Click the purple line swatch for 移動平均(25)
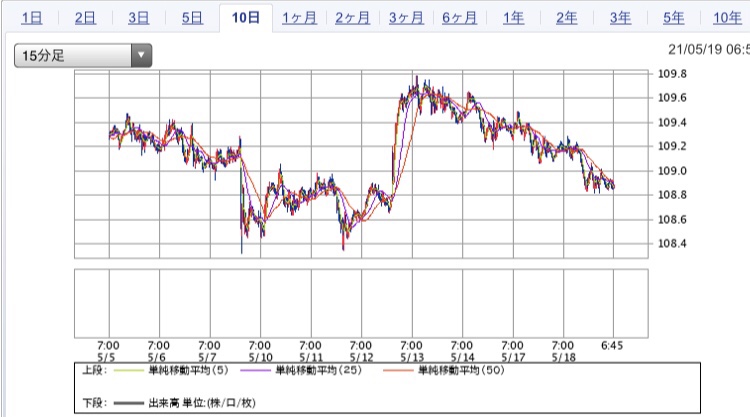Image resolution: width=750 pixels, height=417 pixels. (x=255, y=371)
